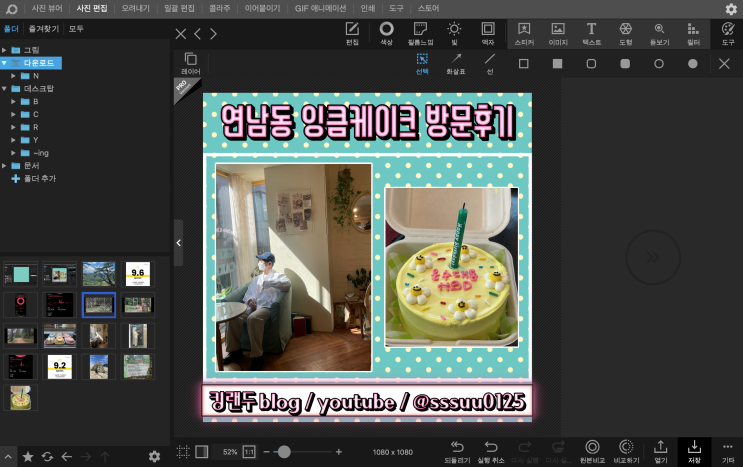The image size is (743, 467).
Task: Select the outlined rectangle shape
Action: [x=524, y=63]
